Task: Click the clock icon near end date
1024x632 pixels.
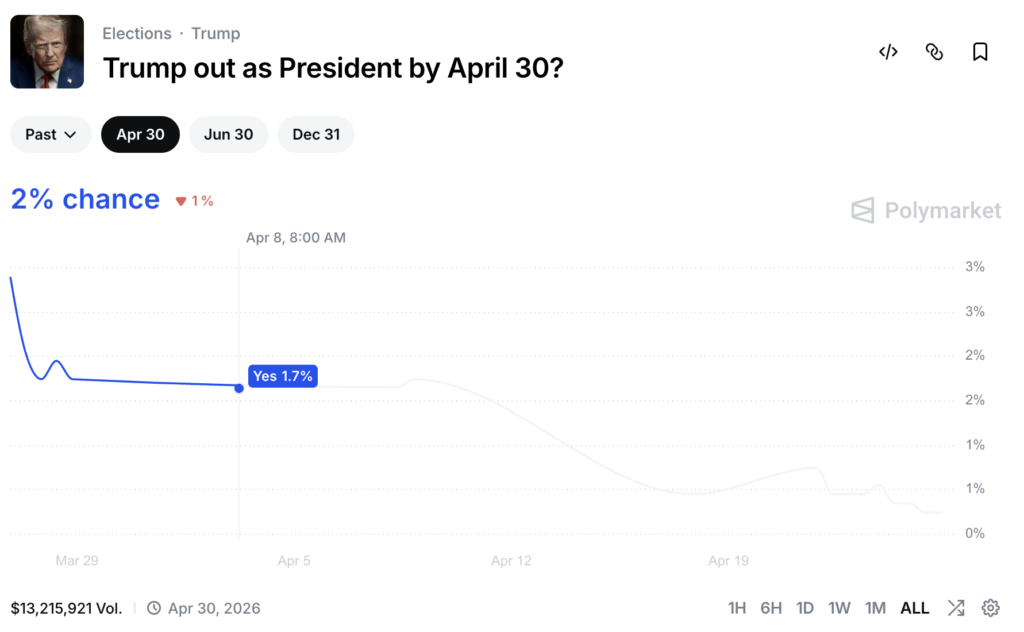Action: [x=154, y=608]
